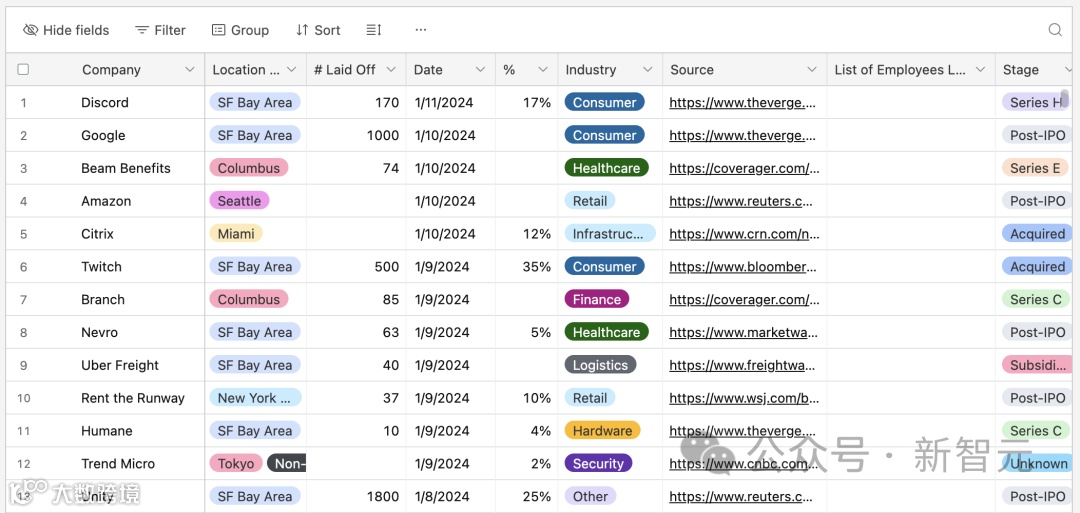Select the Infrastructure industry tag

(x=610, y=234)
